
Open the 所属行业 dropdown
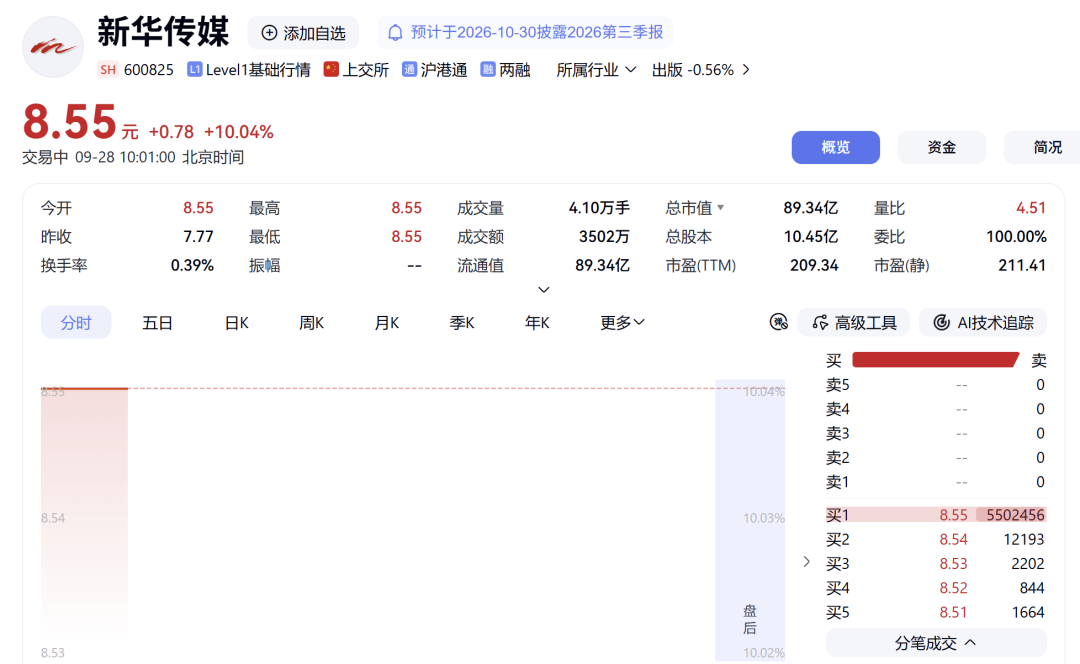click(596, 70)
